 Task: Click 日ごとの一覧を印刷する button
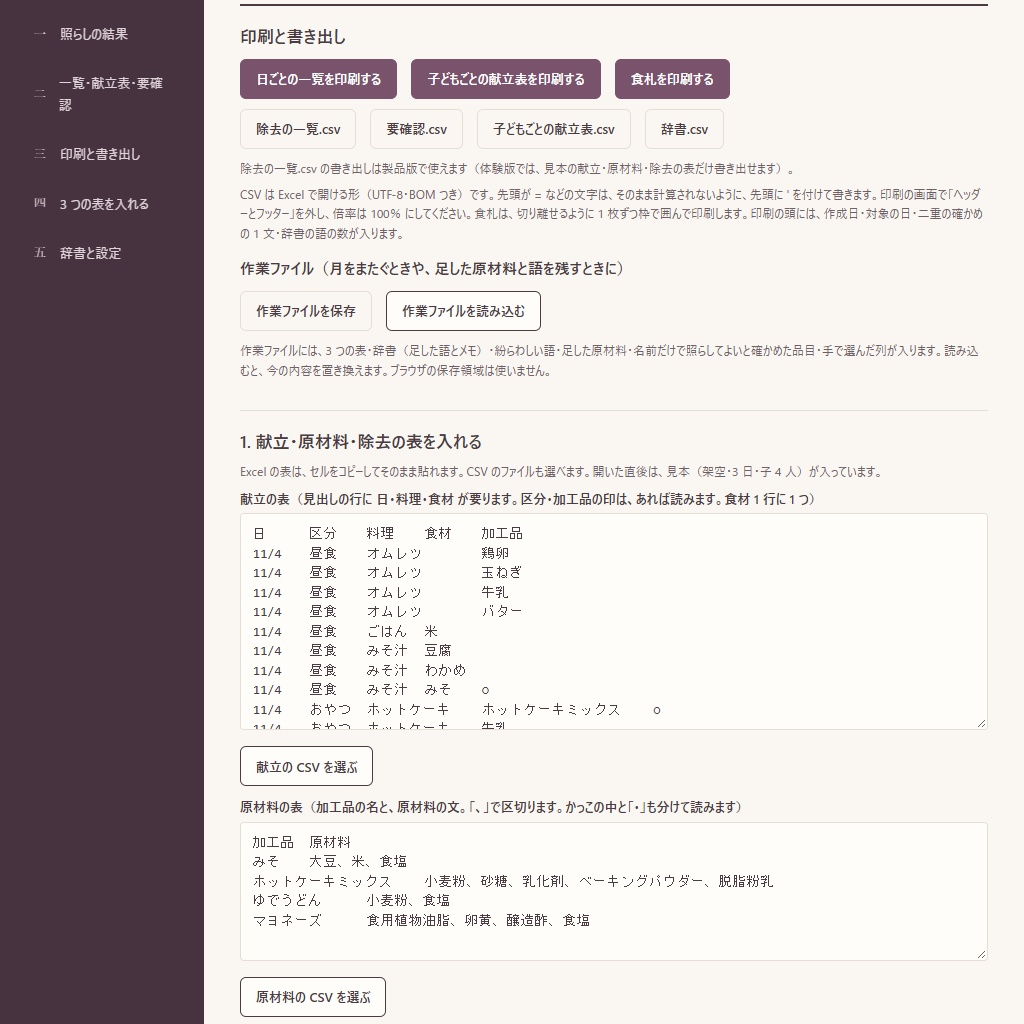[319, 79]
